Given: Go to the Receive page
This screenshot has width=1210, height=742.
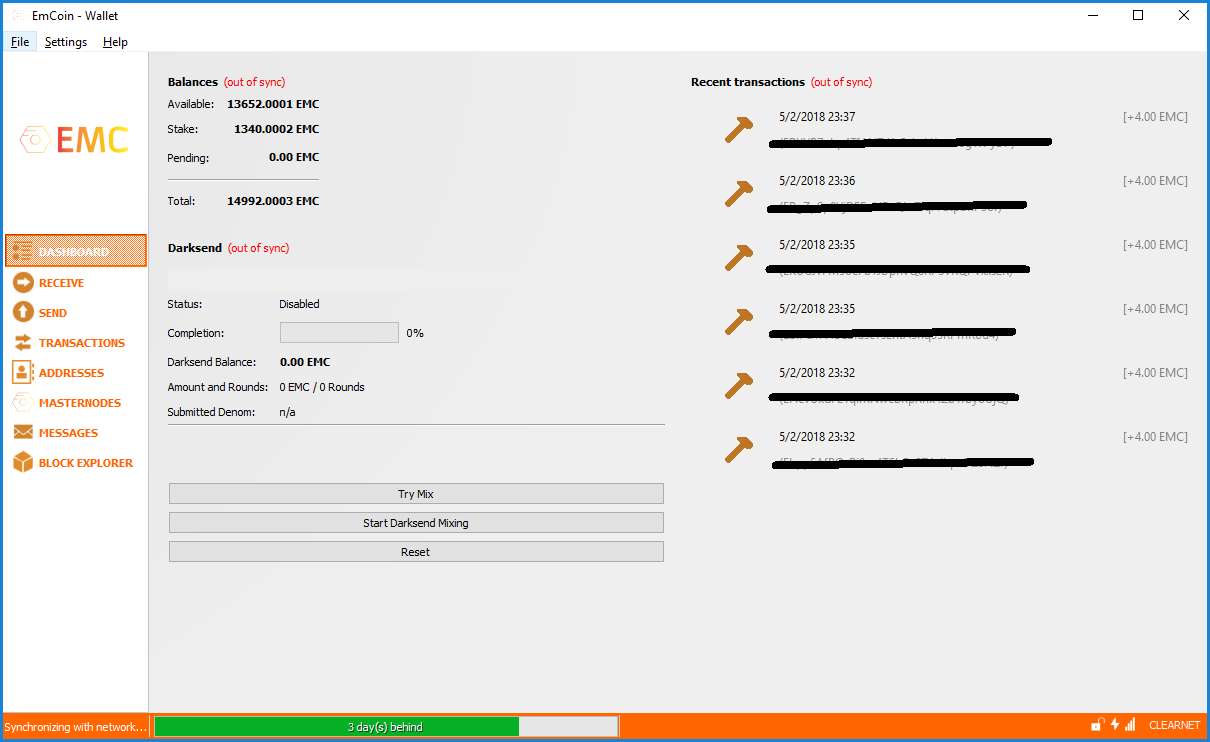Looking at the screenshot, I should click(x=49, y=283).
